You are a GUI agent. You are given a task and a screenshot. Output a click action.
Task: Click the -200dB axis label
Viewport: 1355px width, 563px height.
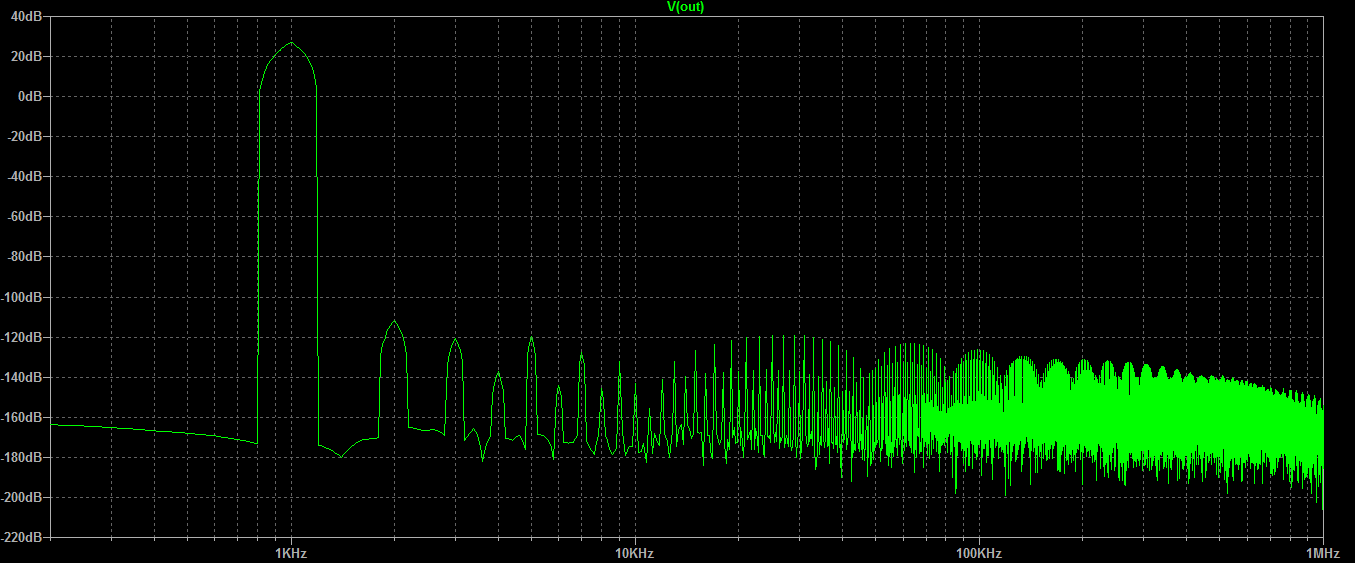(22, 497)
